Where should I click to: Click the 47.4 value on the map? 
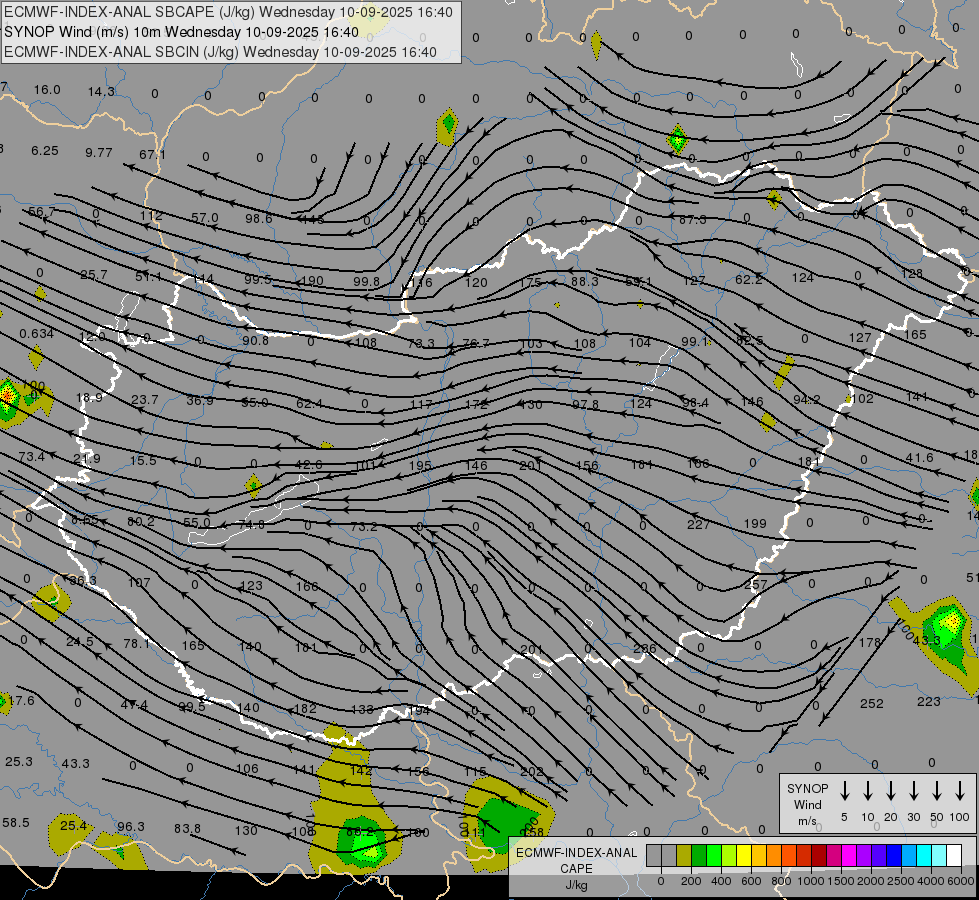coord(134,705)
